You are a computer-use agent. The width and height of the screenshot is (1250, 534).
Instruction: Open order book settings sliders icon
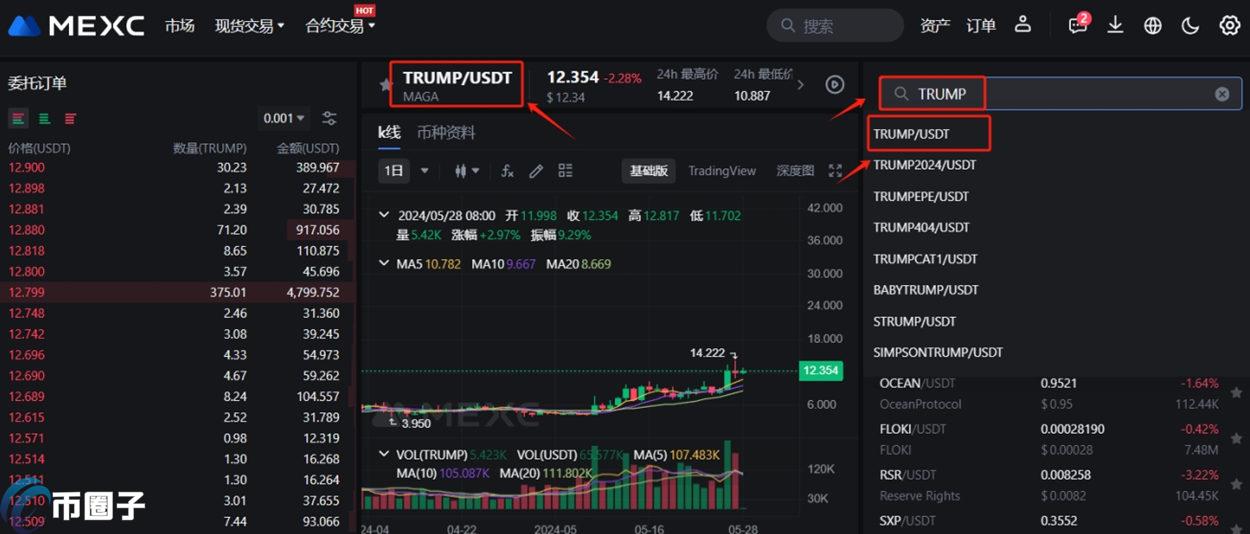click(329, 118)
